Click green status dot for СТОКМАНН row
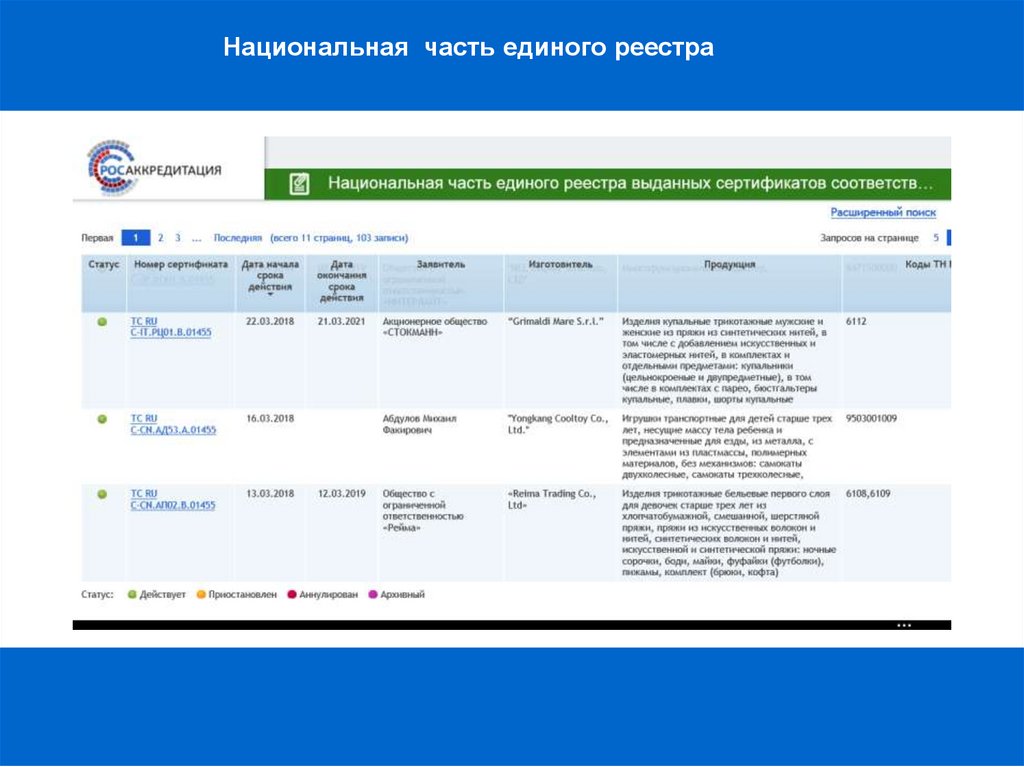 (102, 322)
